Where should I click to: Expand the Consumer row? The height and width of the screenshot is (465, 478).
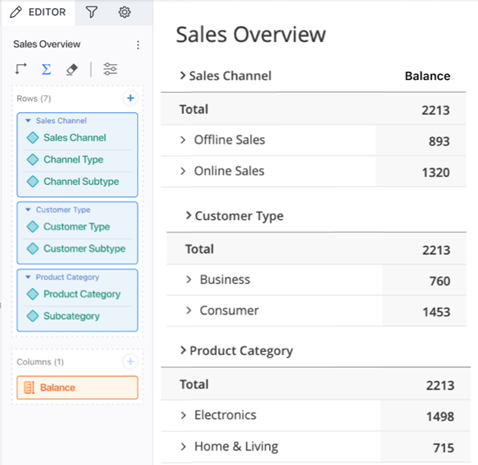tap(189, 310)
